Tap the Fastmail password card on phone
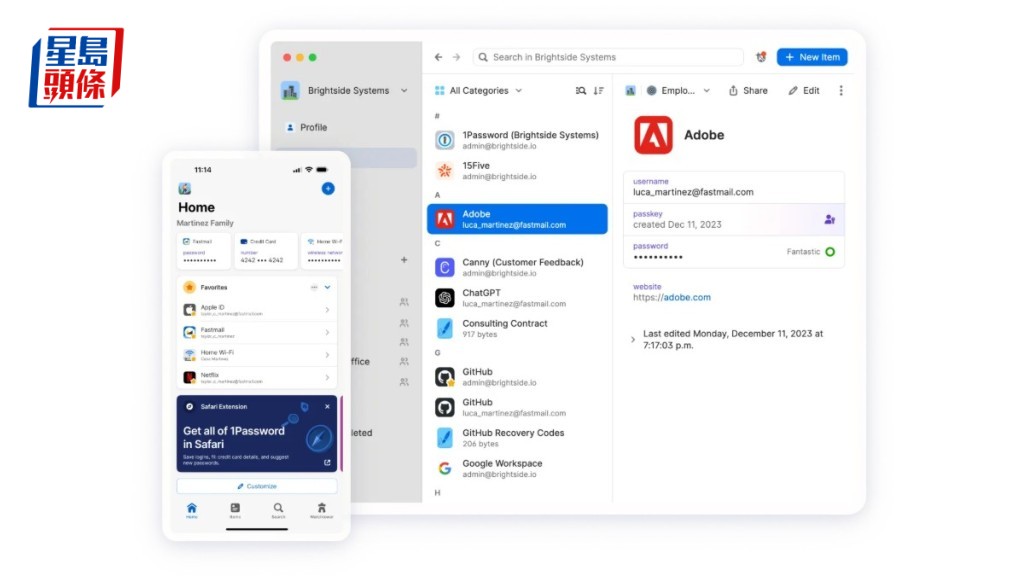Viewport: 1024px width, 576px height. 204,251
